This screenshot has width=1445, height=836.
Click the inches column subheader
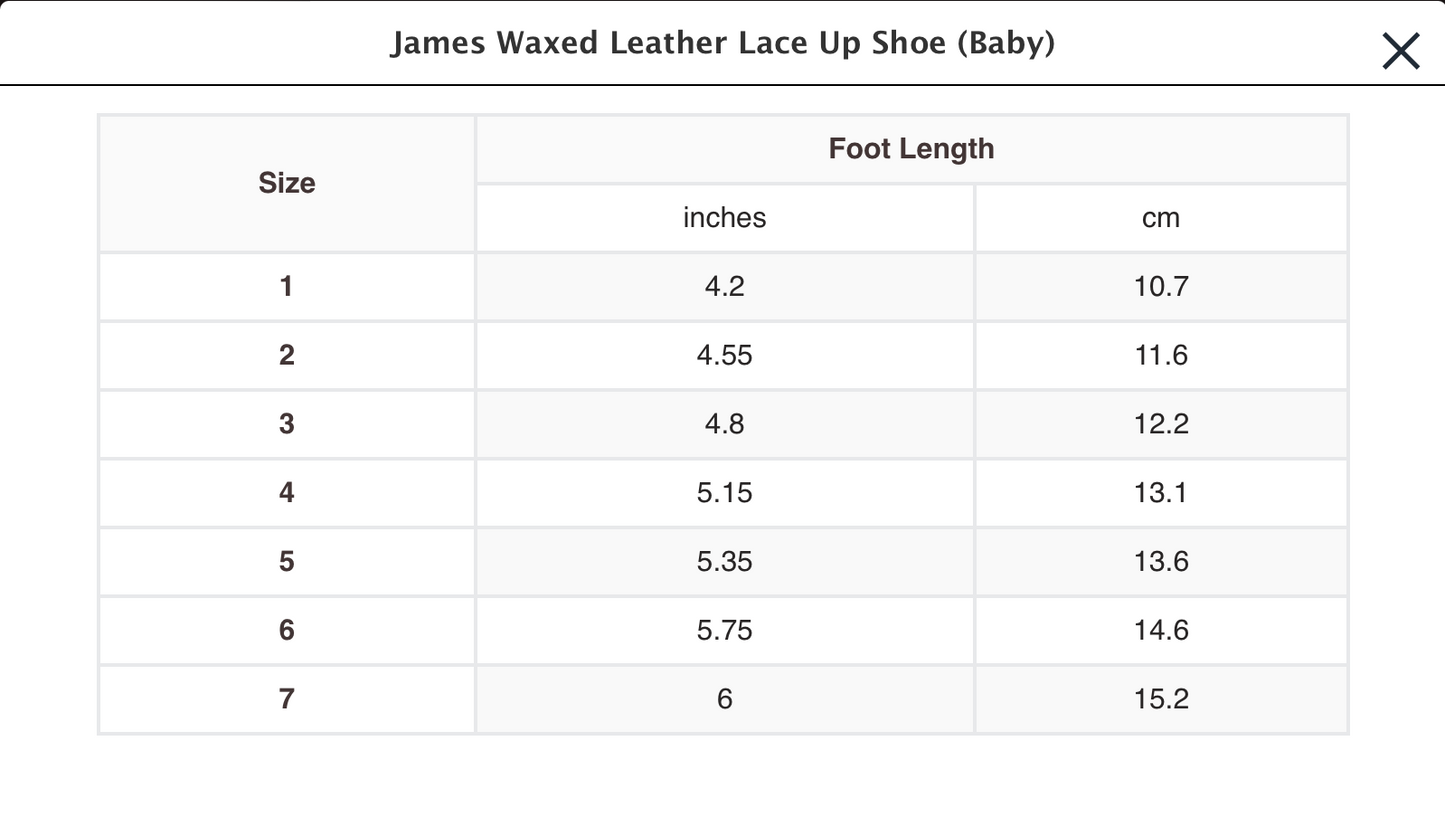724,218
